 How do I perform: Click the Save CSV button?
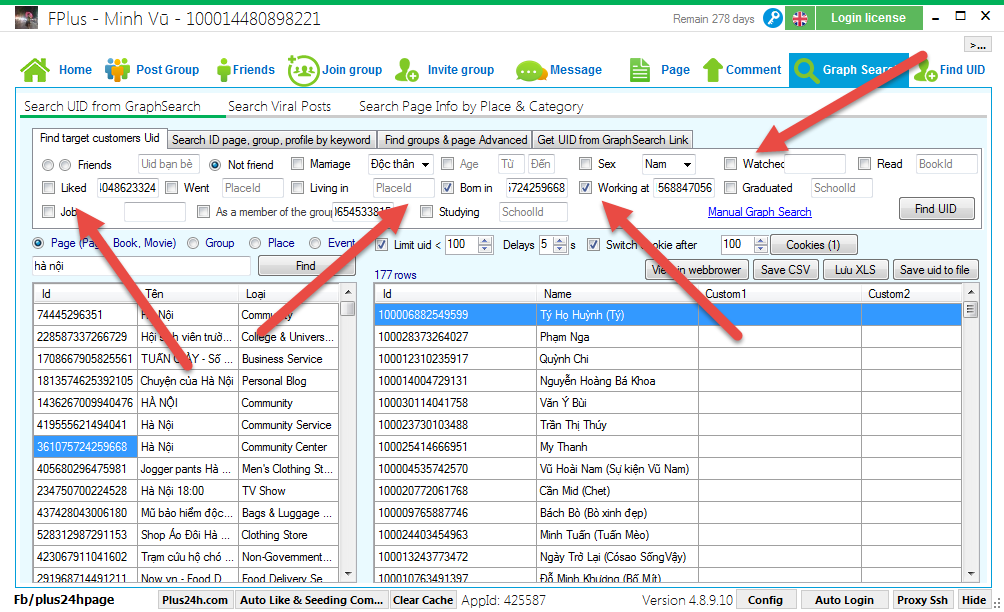pos(785,270)
